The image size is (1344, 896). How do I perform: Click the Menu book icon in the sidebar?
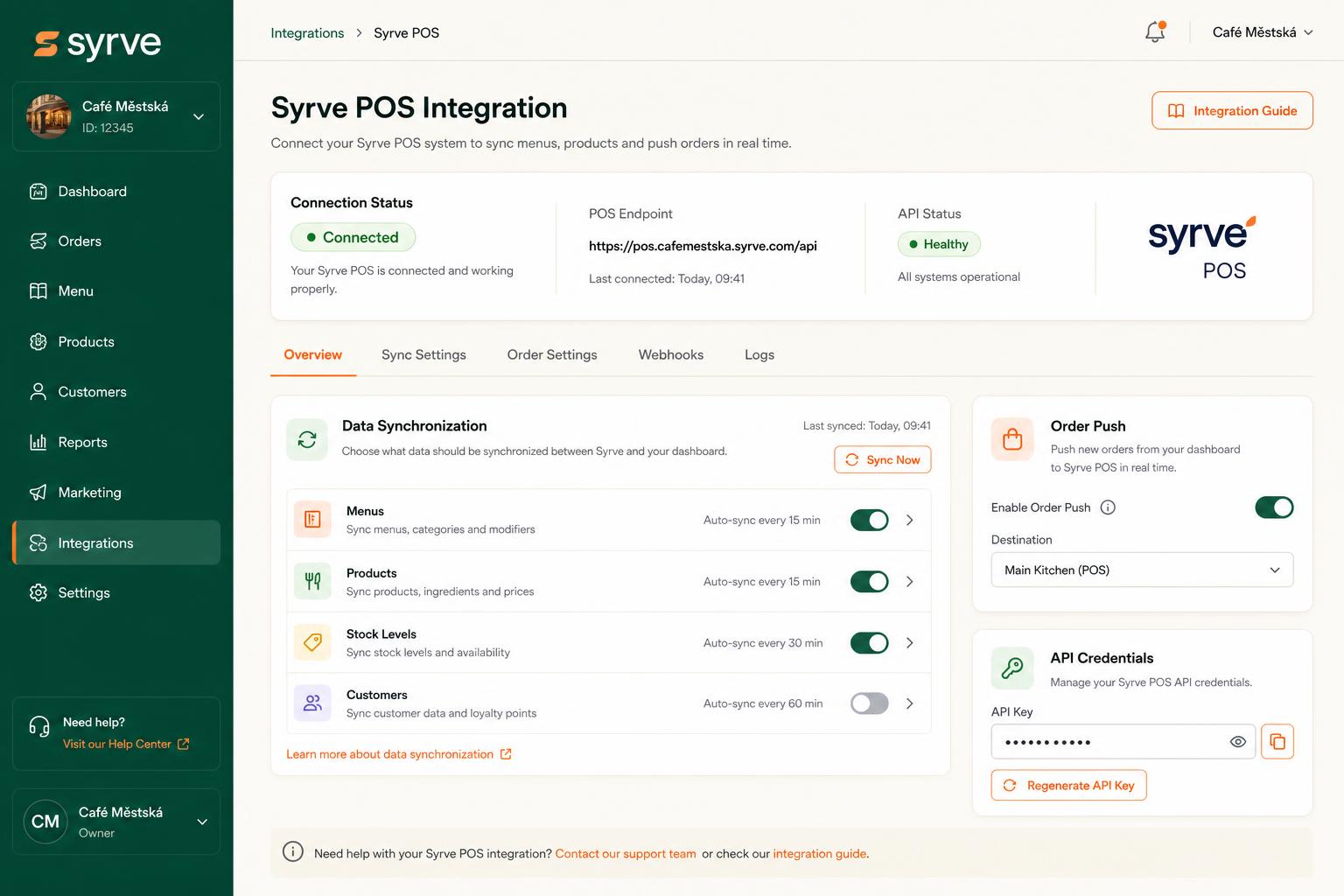38,291
